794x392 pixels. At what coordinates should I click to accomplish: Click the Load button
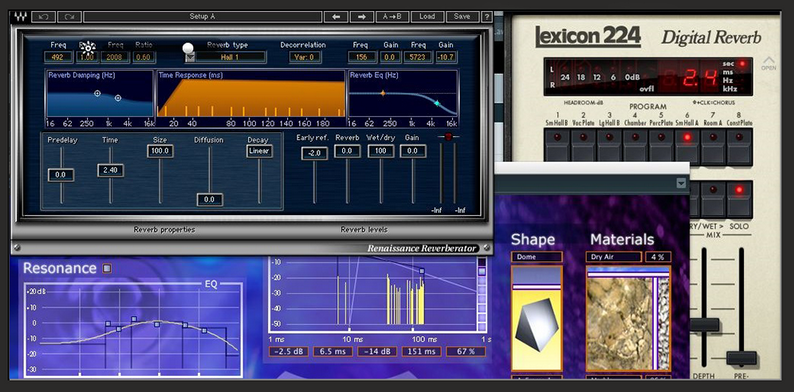[x=427, y=16]
